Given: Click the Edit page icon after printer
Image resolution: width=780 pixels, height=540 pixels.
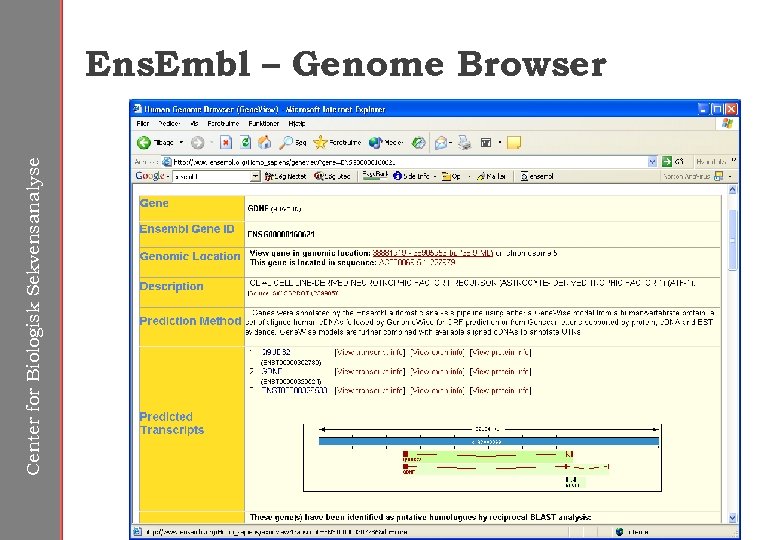Looking at the screenshot, I should click(x=486, y=143).
